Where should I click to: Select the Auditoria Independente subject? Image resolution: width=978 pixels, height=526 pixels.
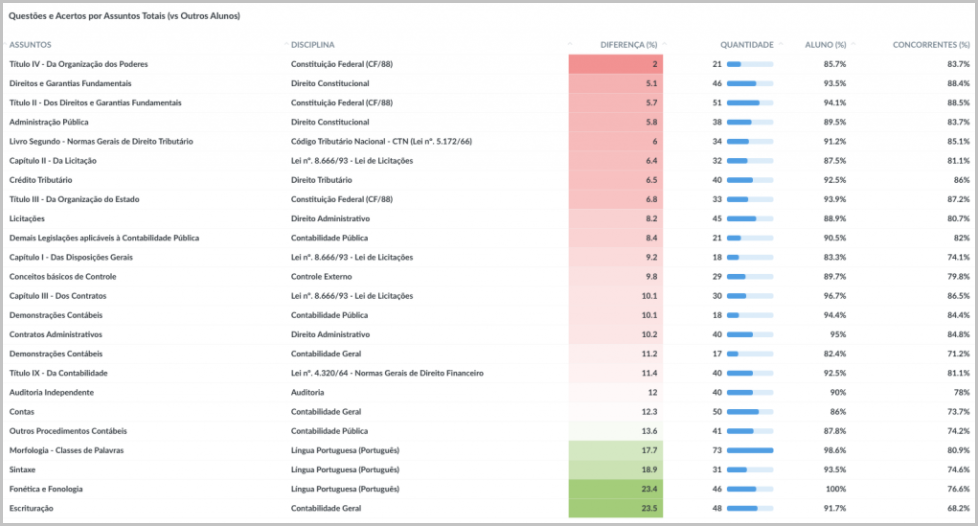tap(51, 392)
